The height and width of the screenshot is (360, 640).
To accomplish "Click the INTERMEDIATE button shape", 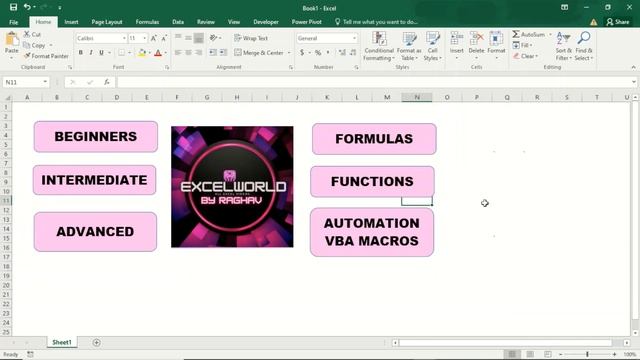I will pos(94,180).
